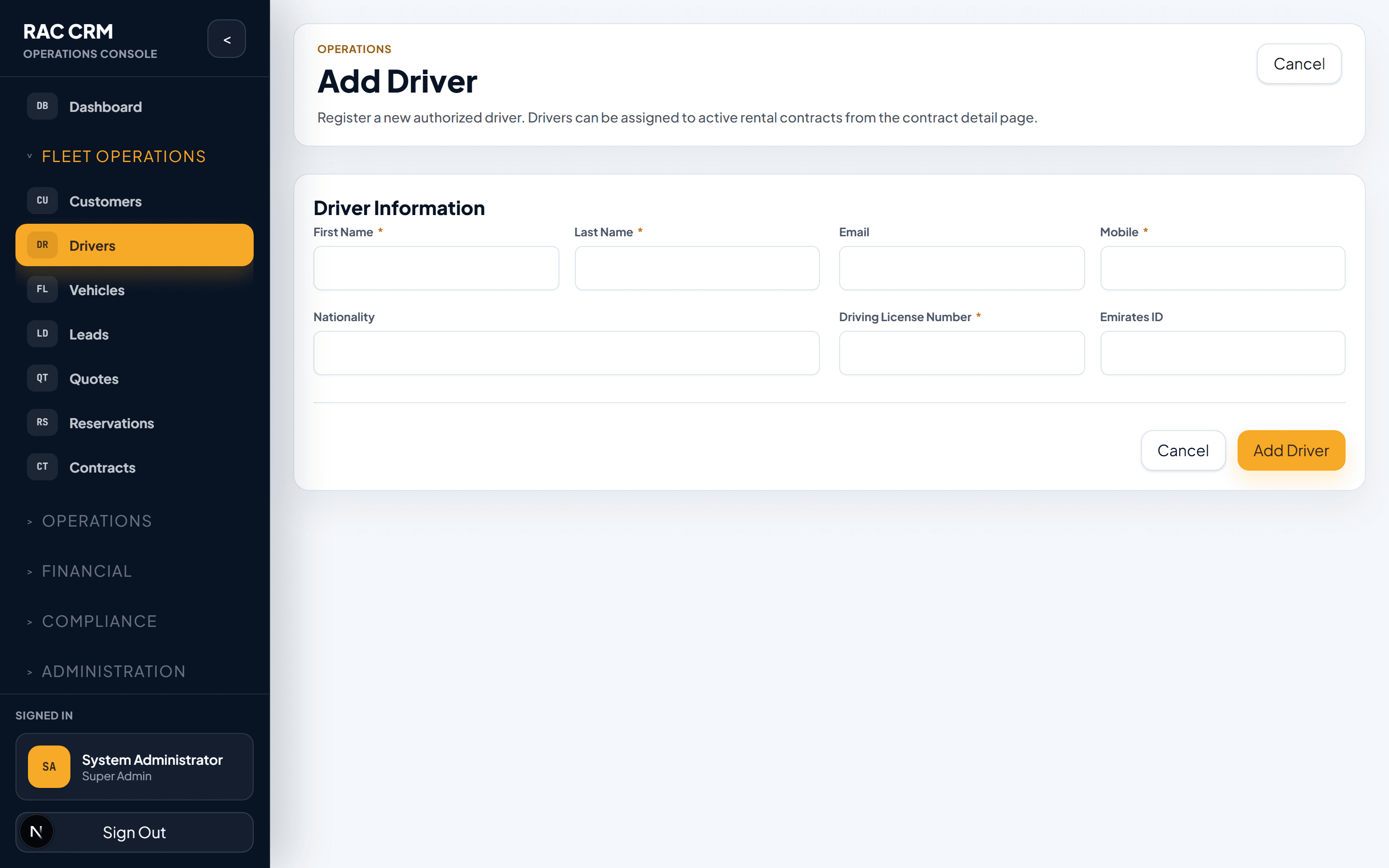
Task: Expand the Administration group
Action: [106, 671]
